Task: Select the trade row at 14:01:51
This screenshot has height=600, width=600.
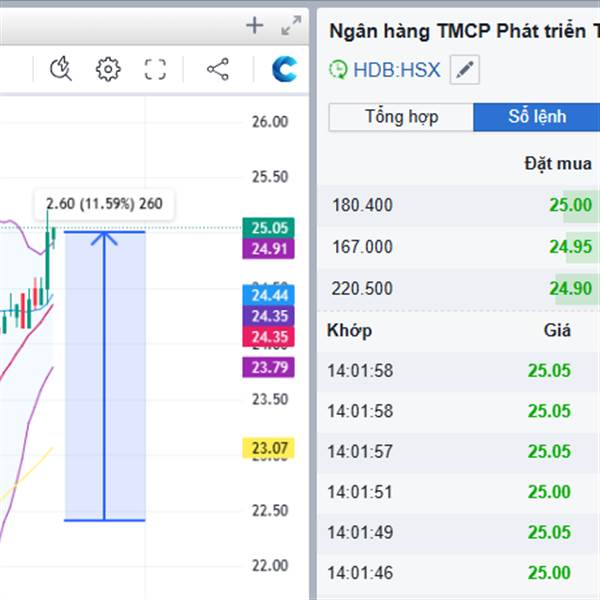Action: [458, 492]
